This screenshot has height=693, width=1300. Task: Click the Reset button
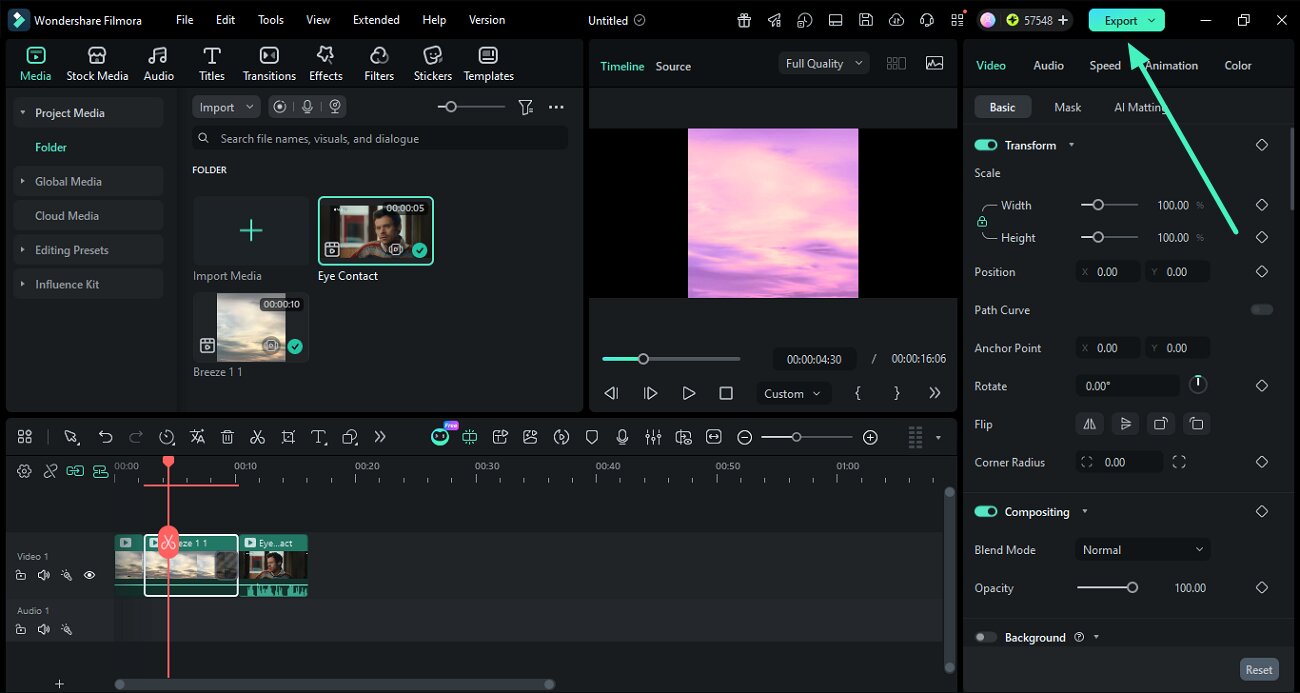[1259, 670]
